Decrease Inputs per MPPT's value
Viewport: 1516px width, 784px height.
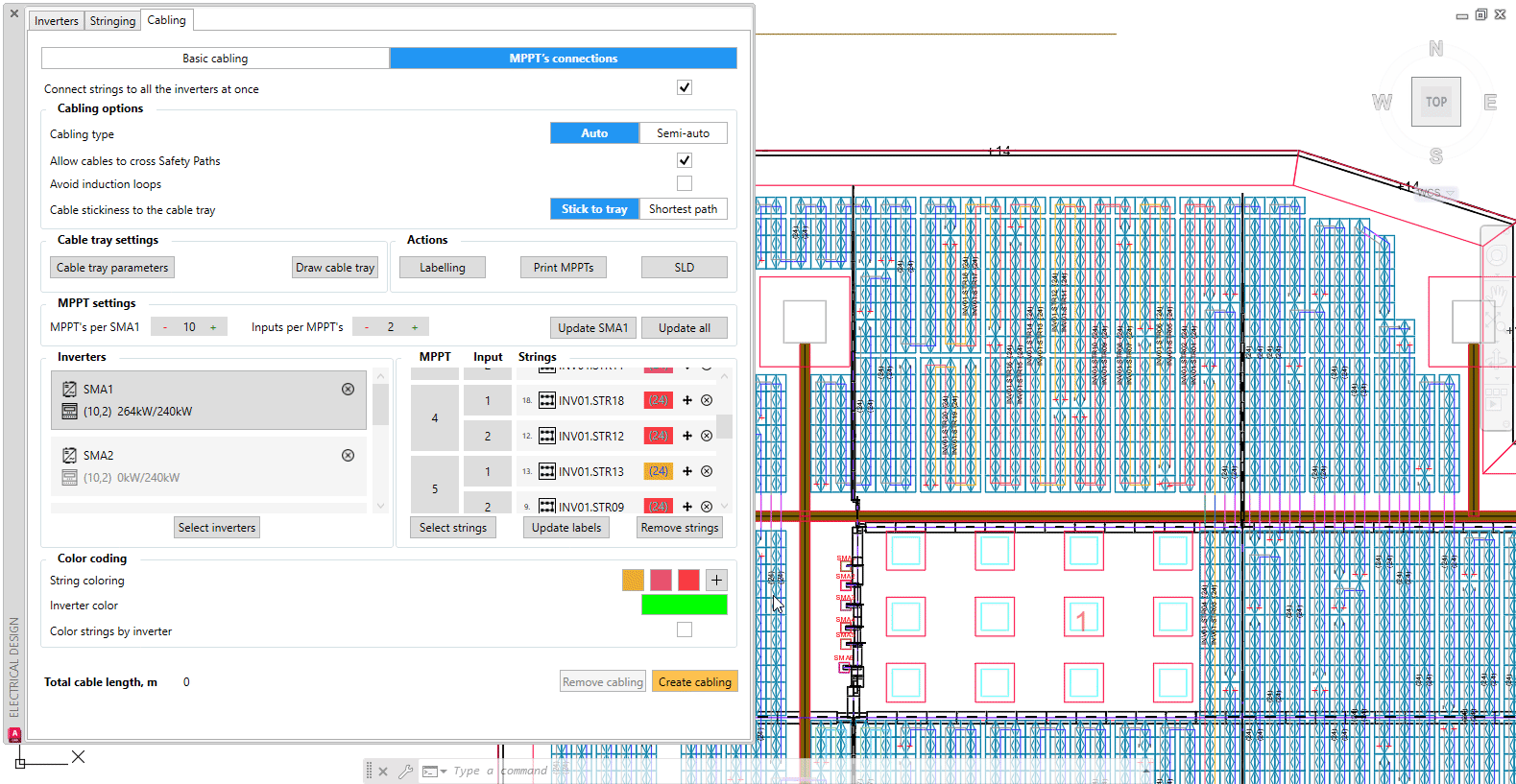coord(367,327)
